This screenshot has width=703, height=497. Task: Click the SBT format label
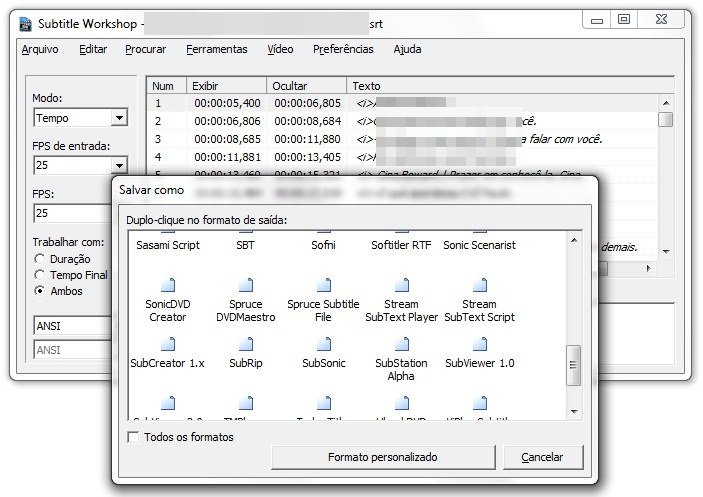246,245
